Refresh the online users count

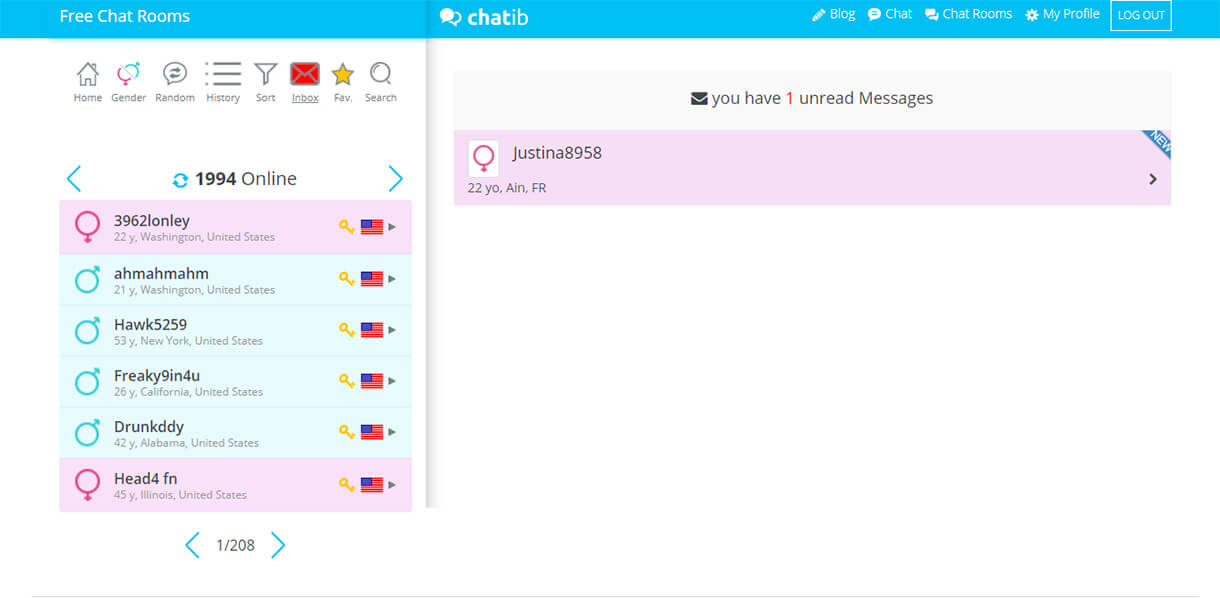tap(180, 180)
